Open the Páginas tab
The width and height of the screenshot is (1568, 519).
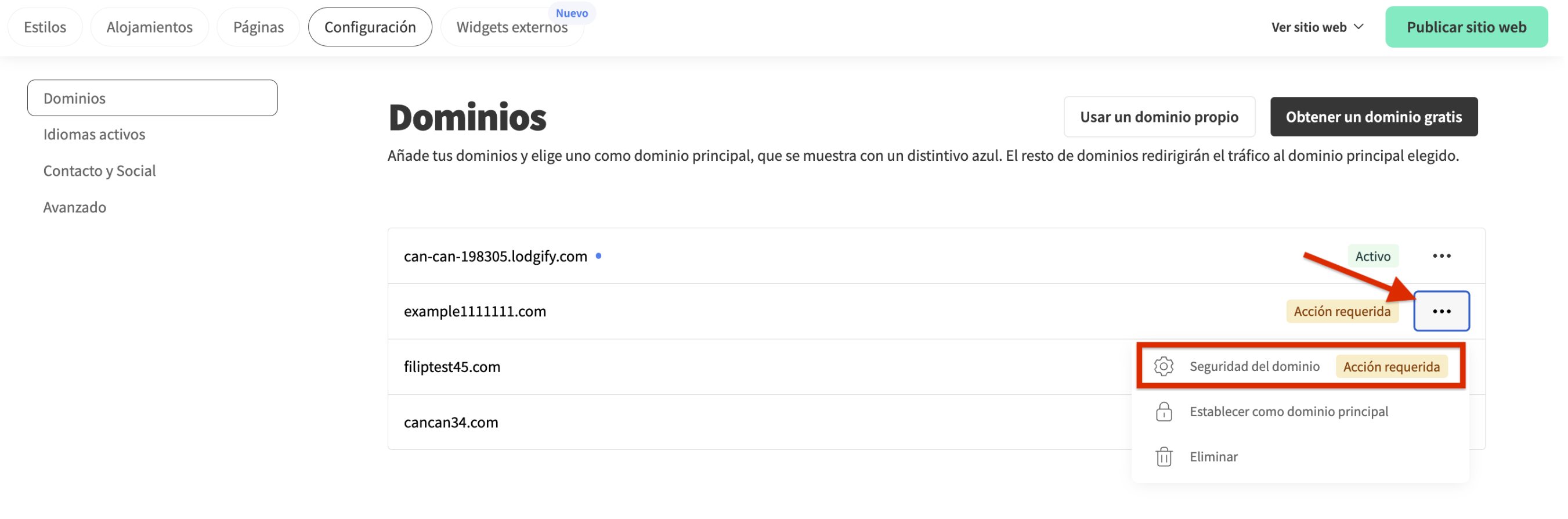coord(258,27)
